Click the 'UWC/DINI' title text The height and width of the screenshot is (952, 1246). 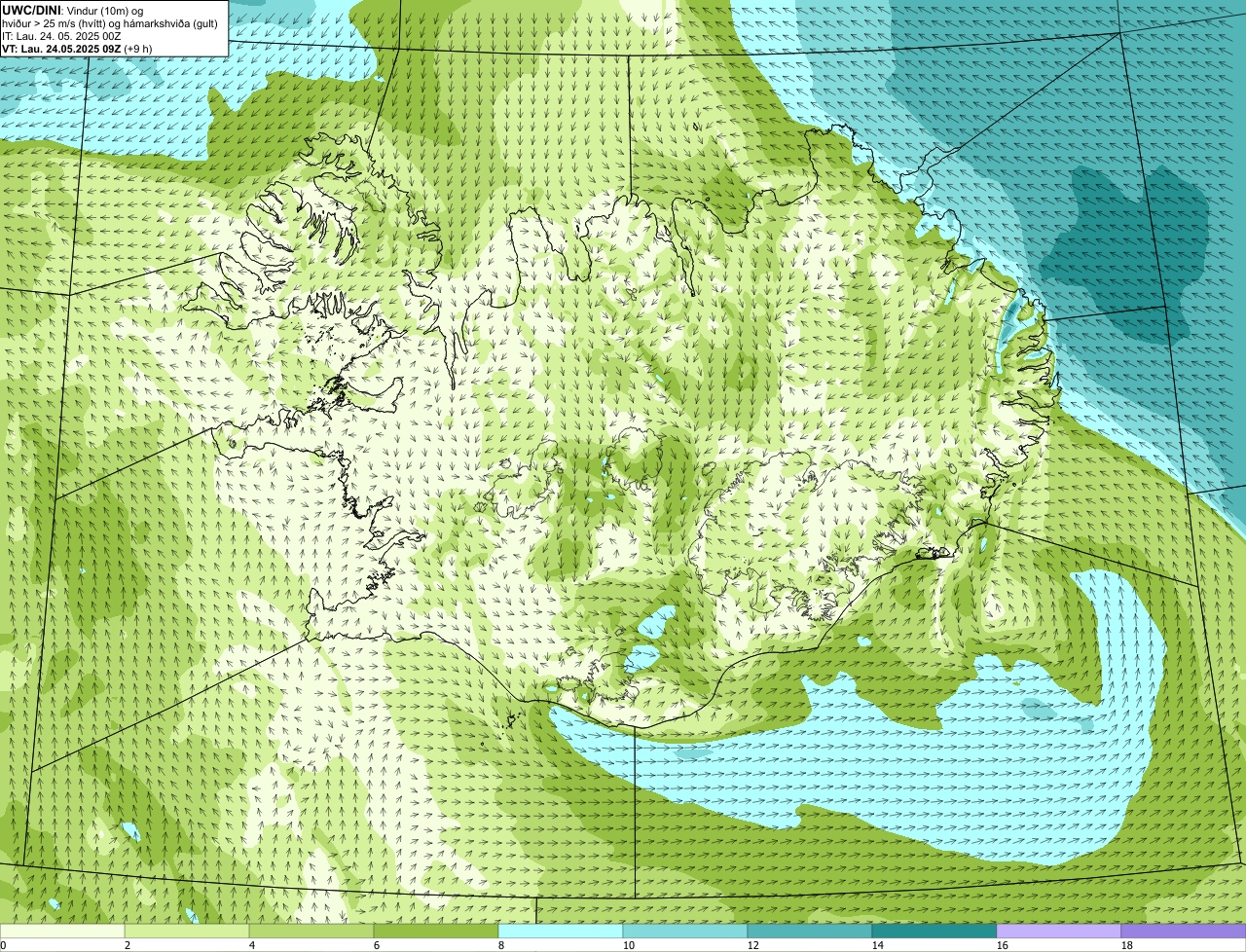[31, 10]
